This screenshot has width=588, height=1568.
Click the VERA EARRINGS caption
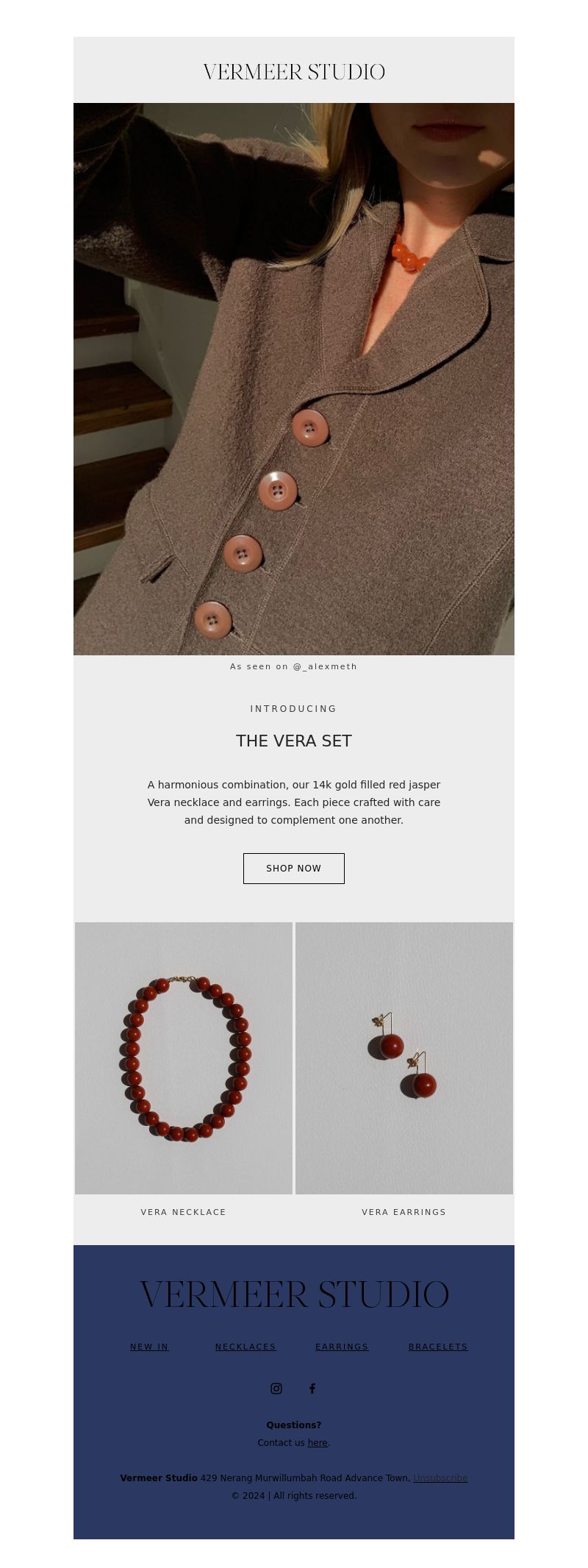(x=404, y=1212)
